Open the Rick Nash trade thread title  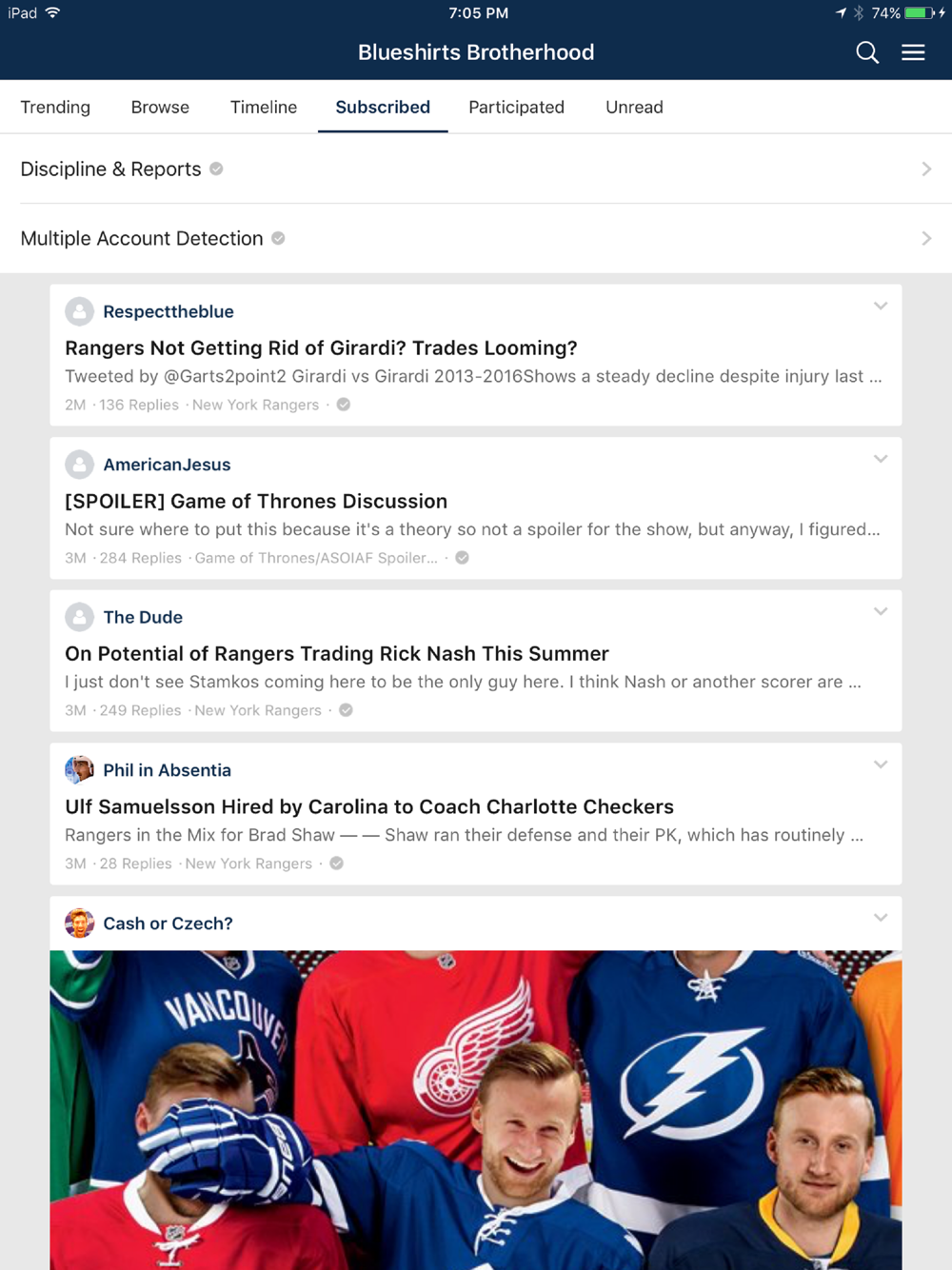[336, 653]
